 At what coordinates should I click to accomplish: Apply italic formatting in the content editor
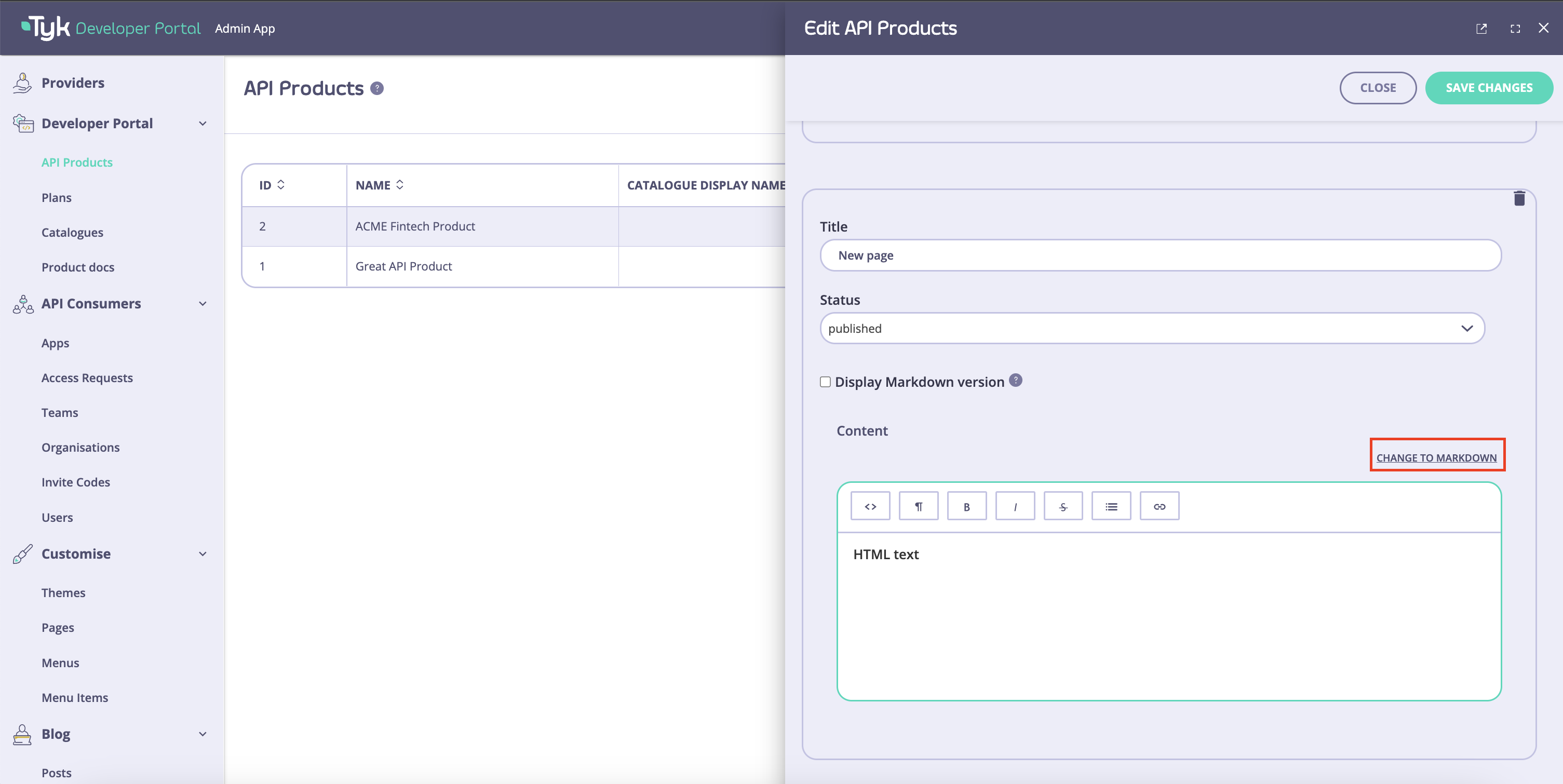1015,506
